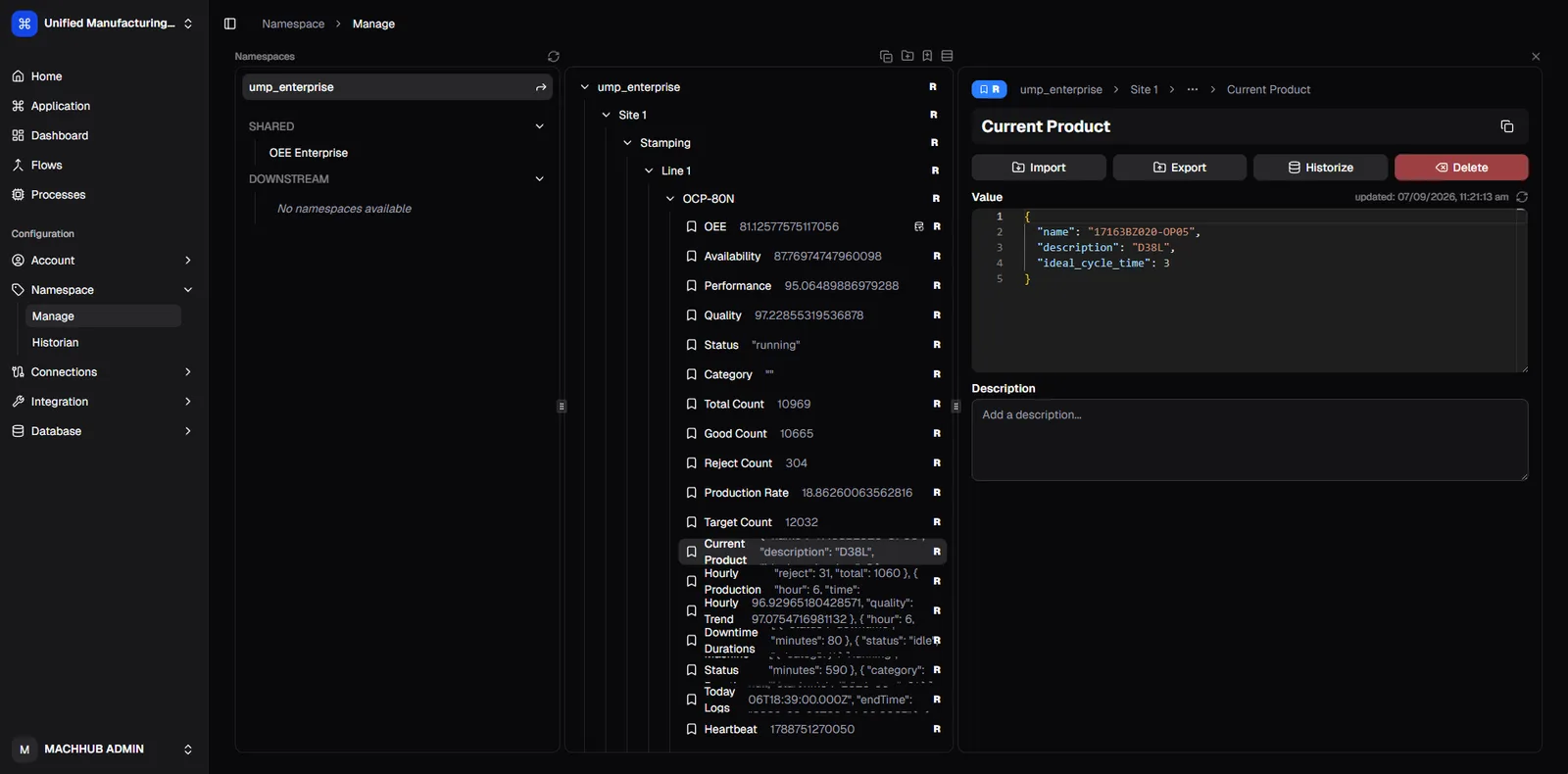Open Home in the sidebar

103,76
